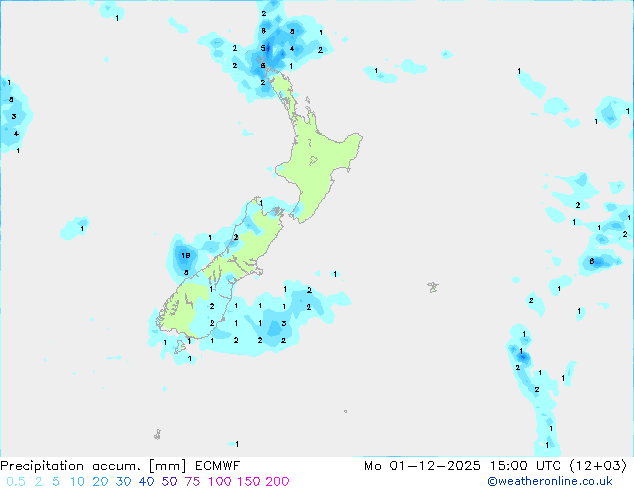634x490 pixels.
Task: Select the 150 mm legend value
Action: (248, 482)
